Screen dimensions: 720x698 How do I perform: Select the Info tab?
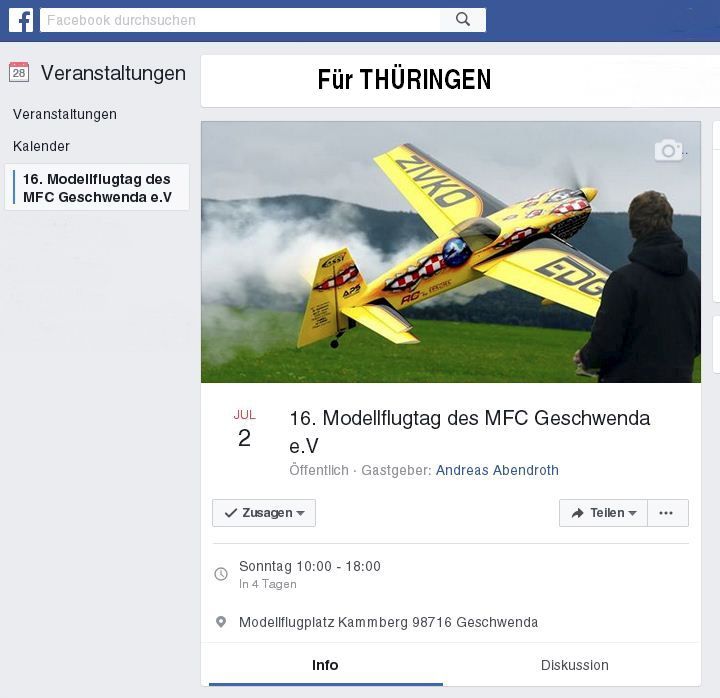click(x=325, y=665)
